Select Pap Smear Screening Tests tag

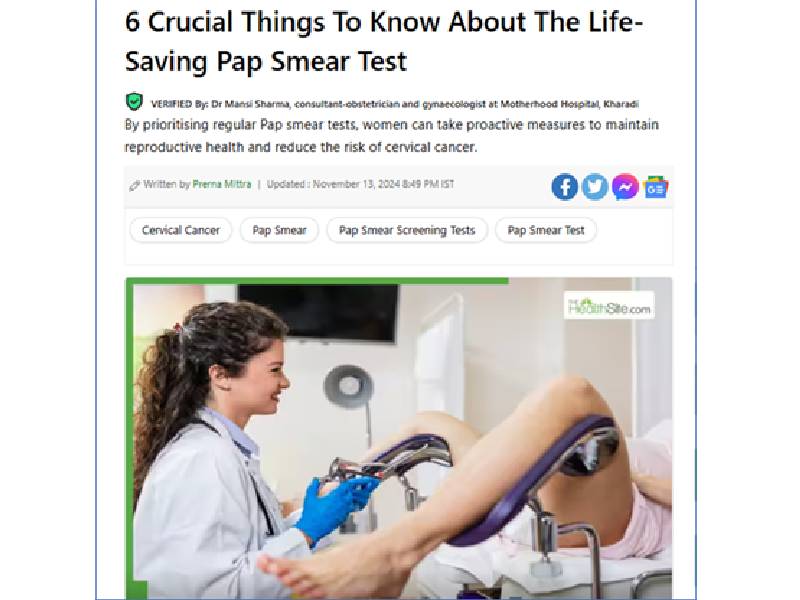(x=407, y=231)
